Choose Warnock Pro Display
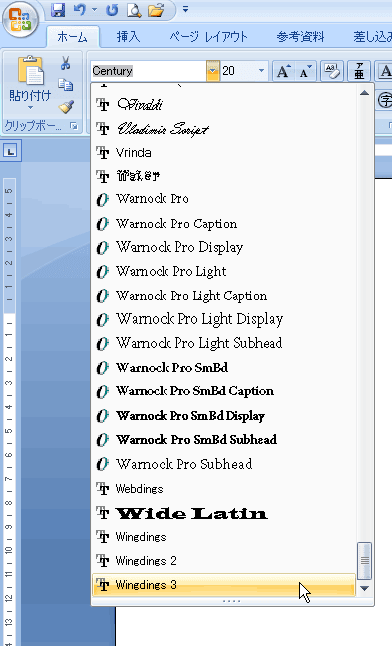Screen dimensions: 392x646 tap(224, 248)
